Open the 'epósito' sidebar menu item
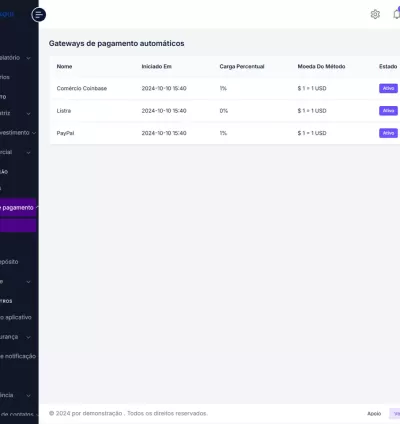The height and width of the screenshot is (424, 400). coord(9,262)
